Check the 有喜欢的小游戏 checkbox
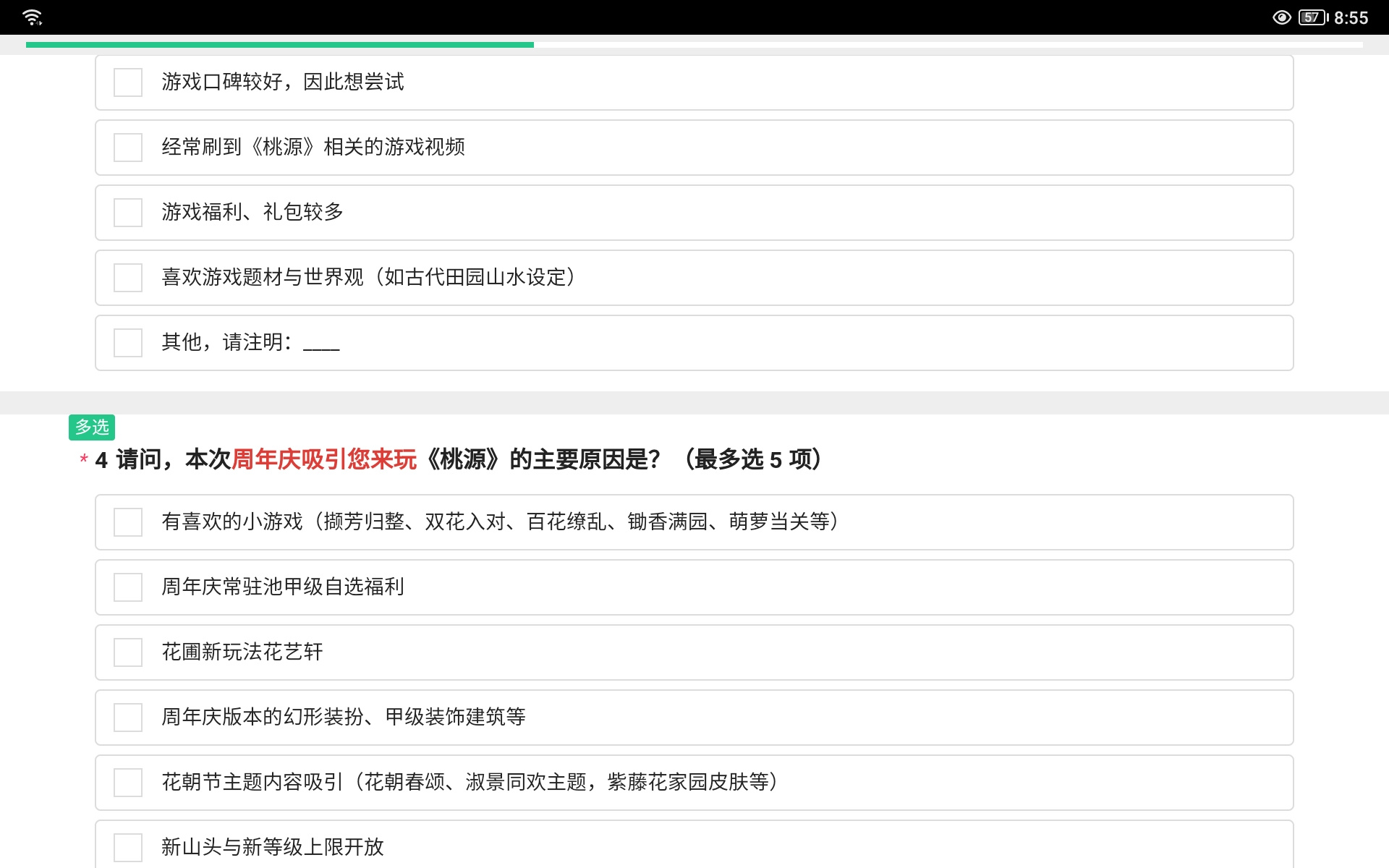 [128, 522]
